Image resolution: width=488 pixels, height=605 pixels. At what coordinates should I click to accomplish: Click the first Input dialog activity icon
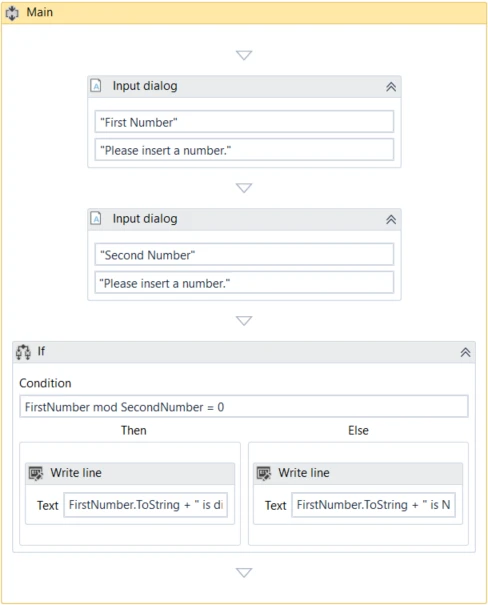pos(96,86)
